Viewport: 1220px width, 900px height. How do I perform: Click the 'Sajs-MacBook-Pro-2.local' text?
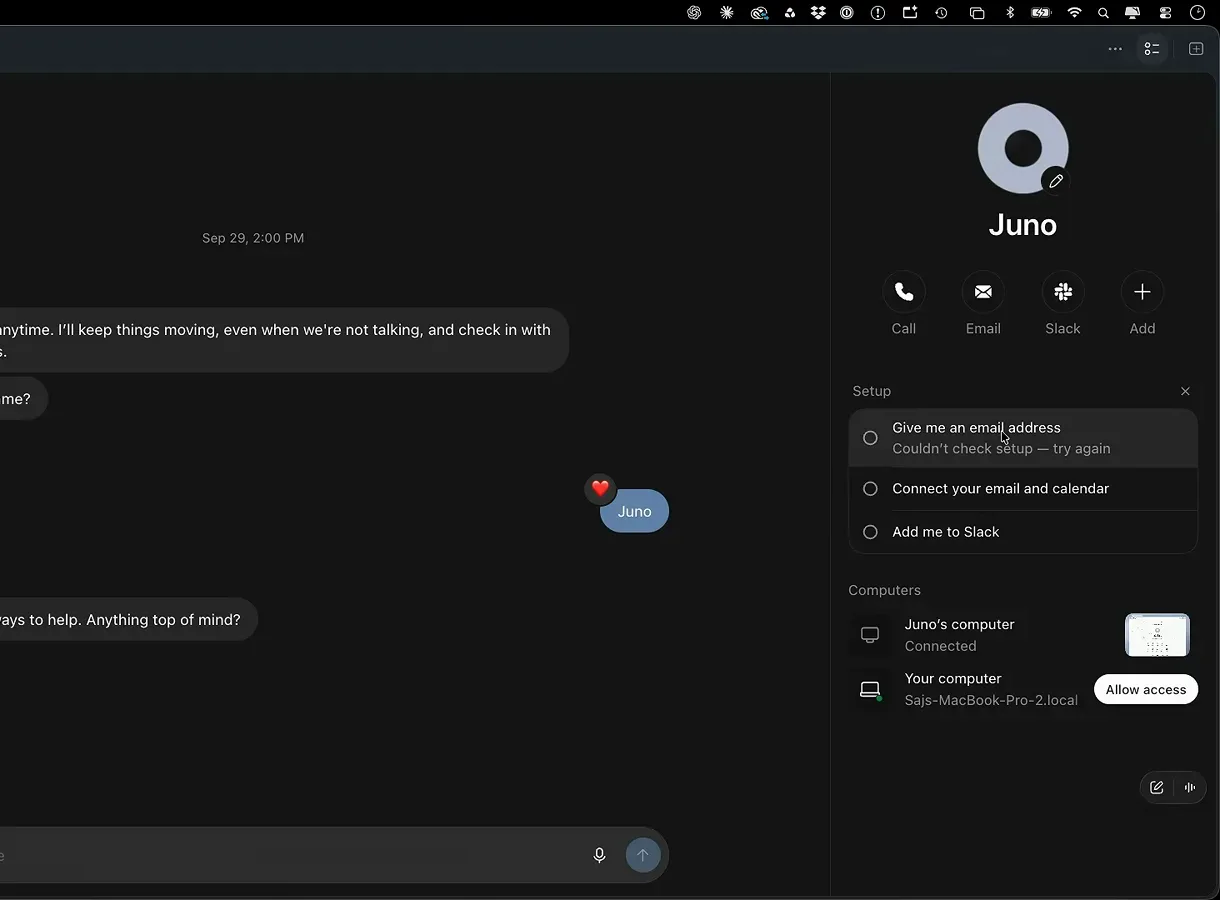pyautogui.click(x=991, y=700)
